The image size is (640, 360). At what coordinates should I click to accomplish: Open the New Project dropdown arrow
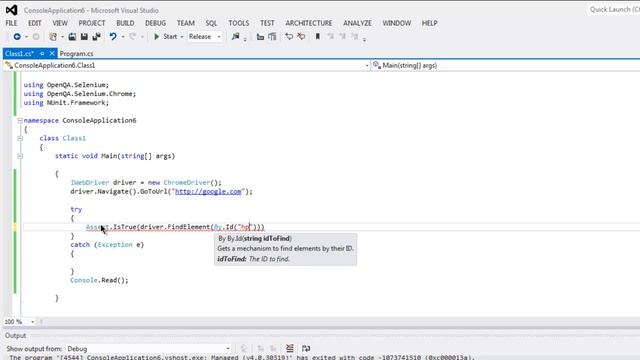click(62, 37)
